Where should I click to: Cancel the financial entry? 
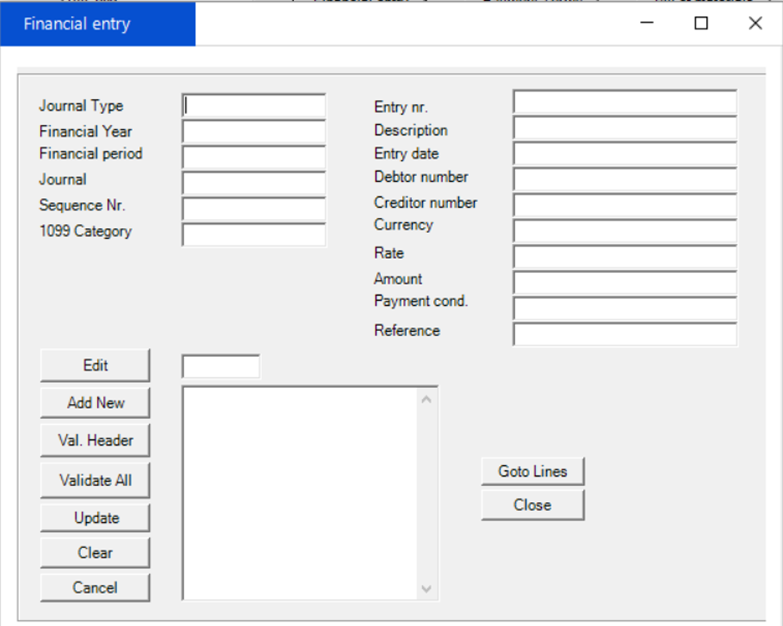coord(95,588)
